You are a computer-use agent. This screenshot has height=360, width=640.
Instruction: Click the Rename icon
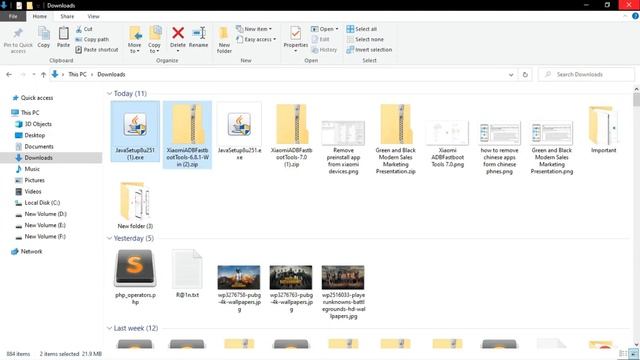199,33
